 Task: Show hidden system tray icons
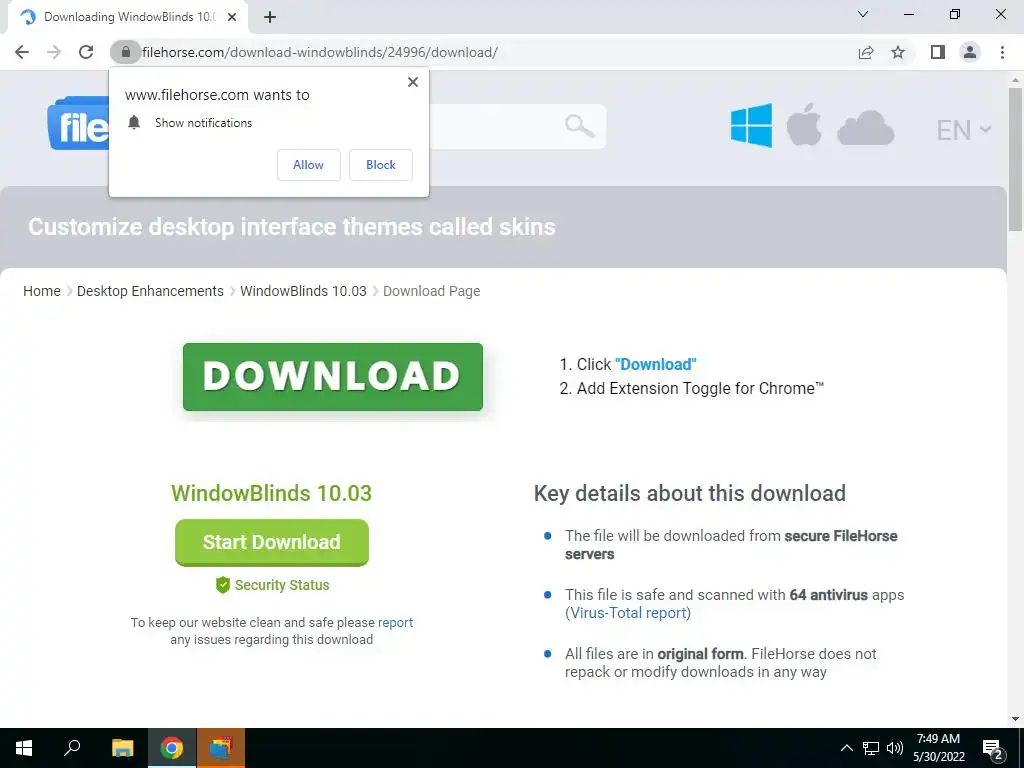(x=846, y=748)
